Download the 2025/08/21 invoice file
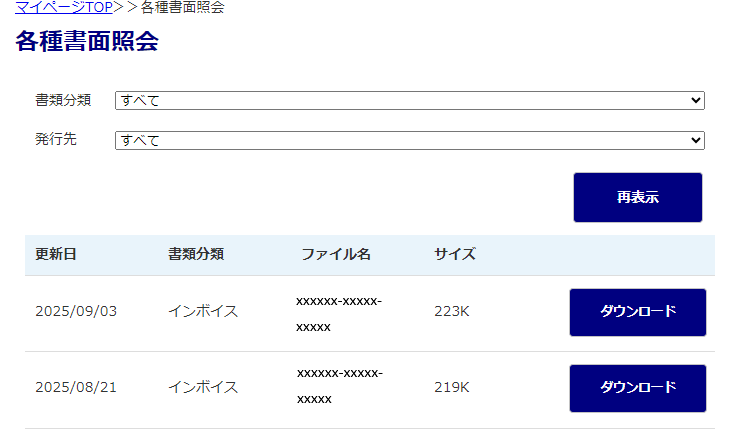This screenshot has width=733, height=438. (x=638, y=388)
